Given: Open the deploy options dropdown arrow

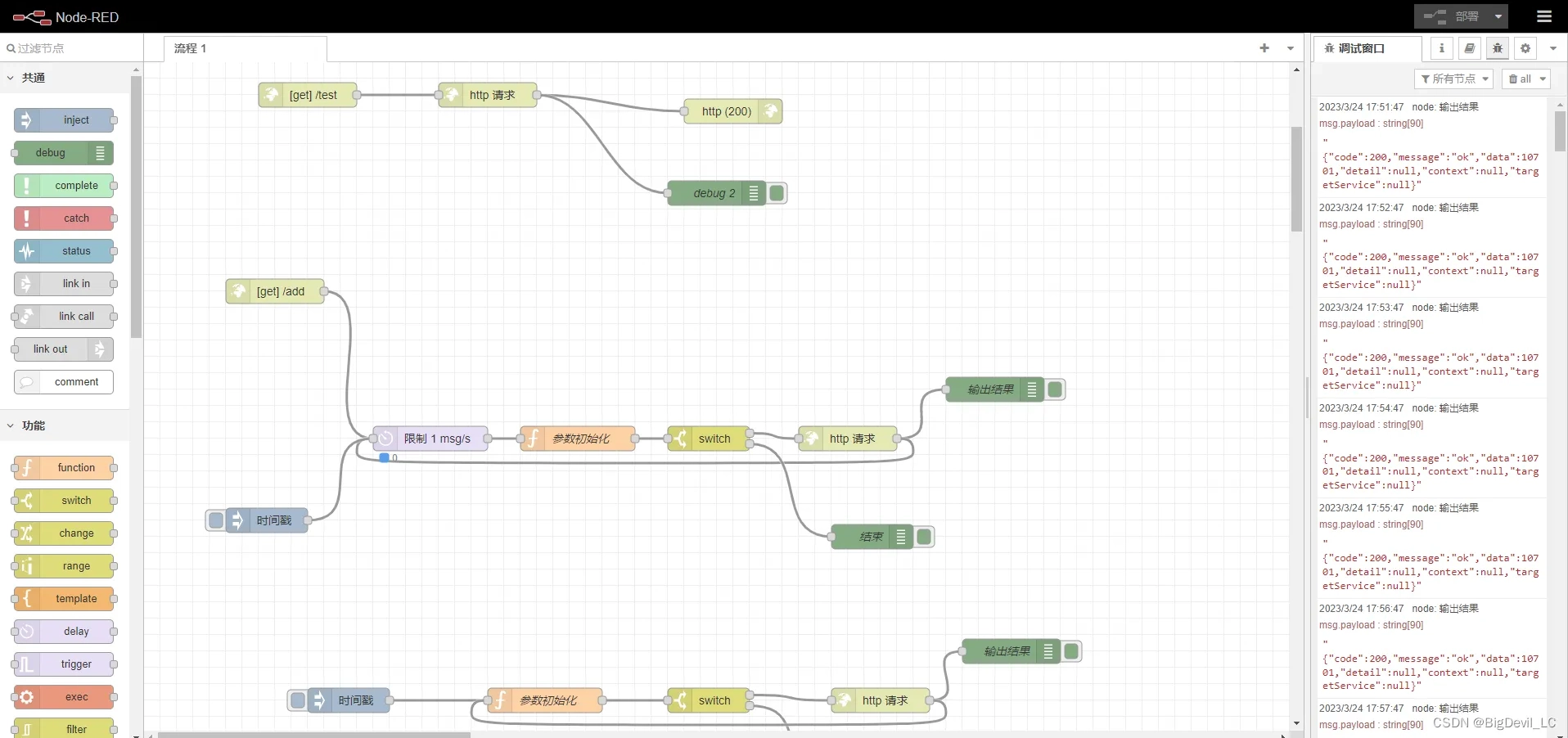Looking at the screenshot, I should click(1498, 16).
